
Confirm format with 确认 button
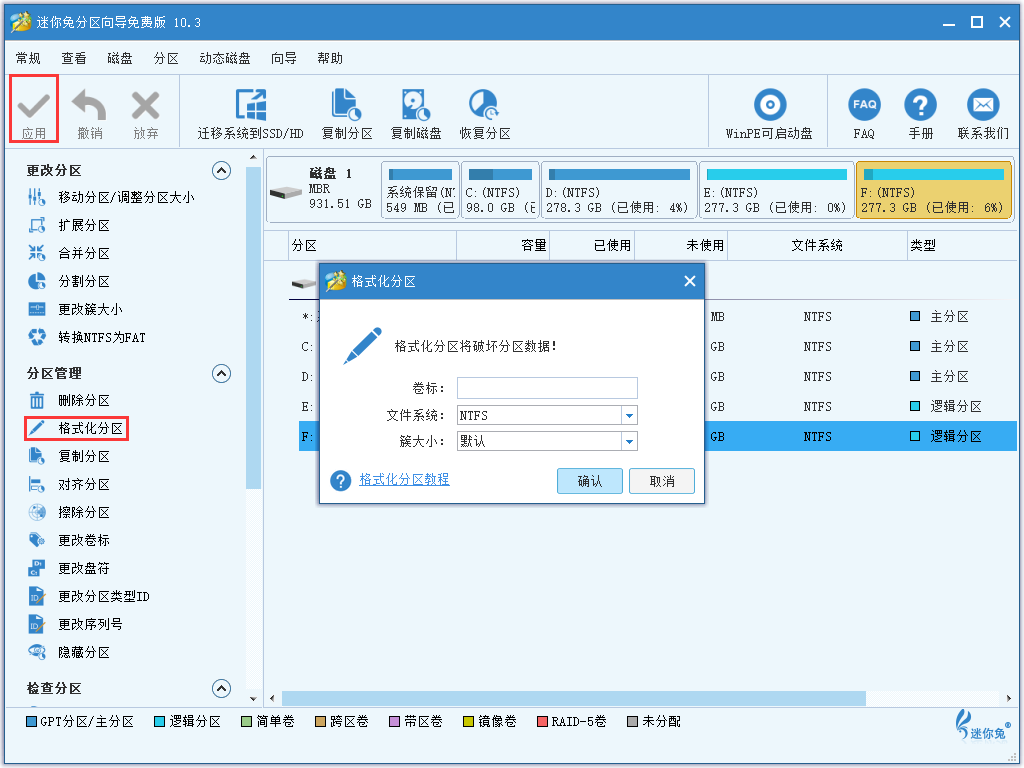click(590, 481)
